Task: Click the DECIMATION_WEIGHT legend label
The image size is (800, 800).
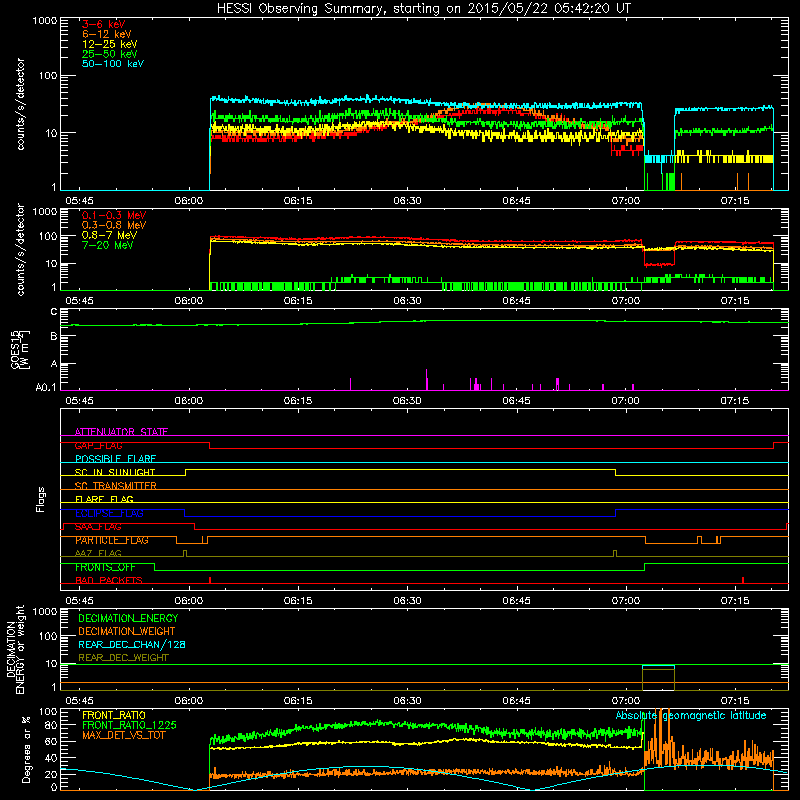Action: click(x=127, y=631)
